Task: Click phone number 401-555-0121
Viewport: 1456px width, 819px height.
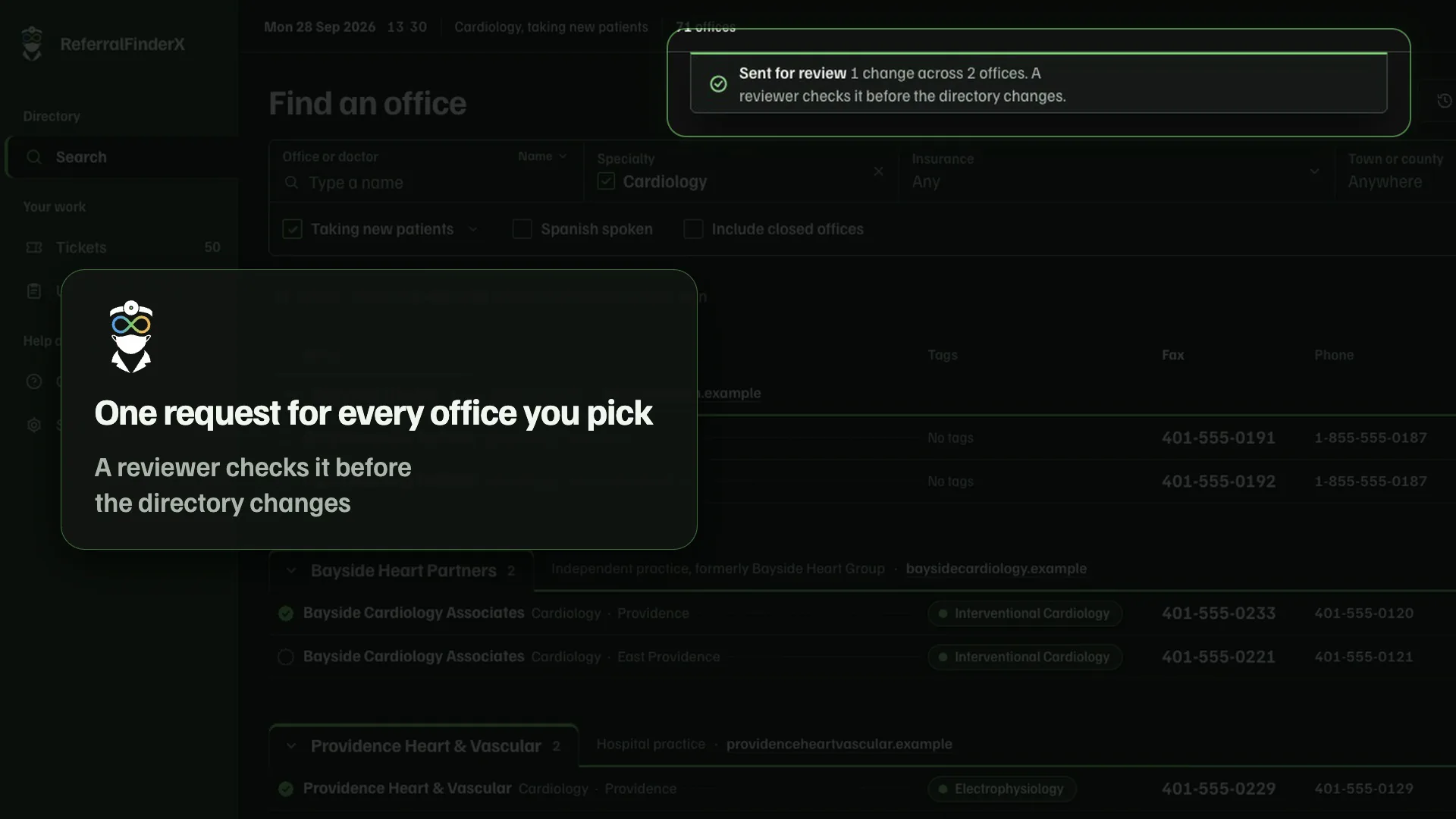Action: pos(1363,657)
